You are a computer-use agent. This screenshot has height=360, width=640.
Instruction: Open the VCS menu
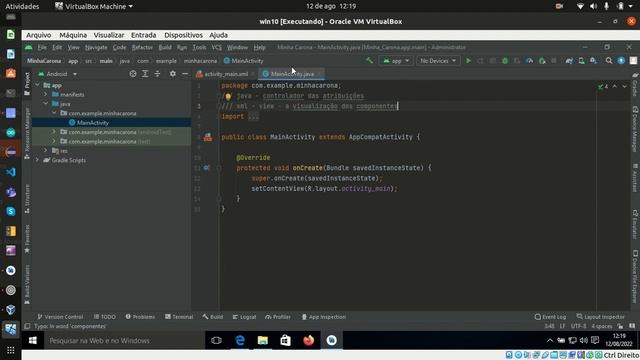click(x=217, y=47)
